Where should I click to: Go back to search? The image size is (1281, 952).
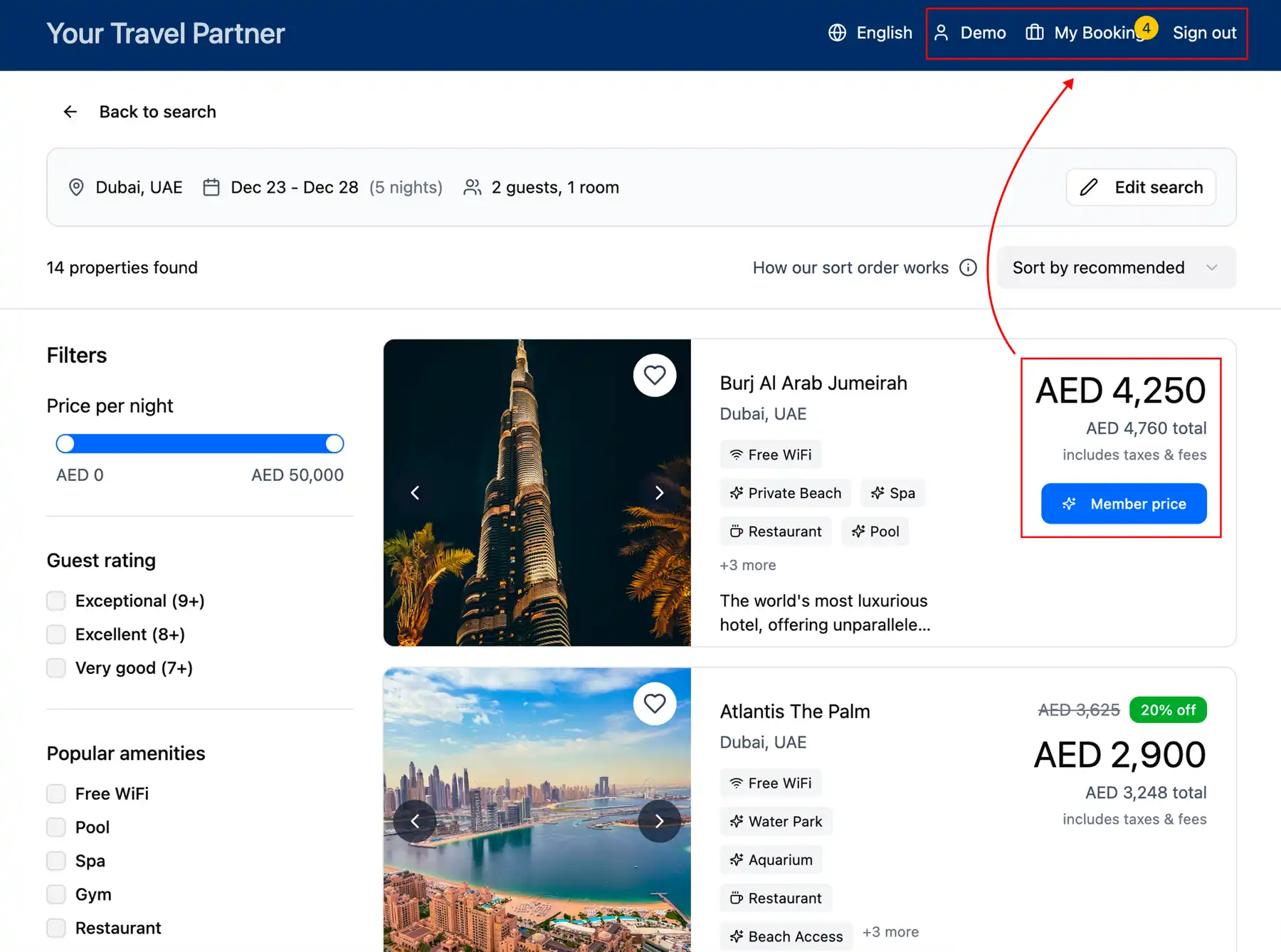tap(139, 112)
